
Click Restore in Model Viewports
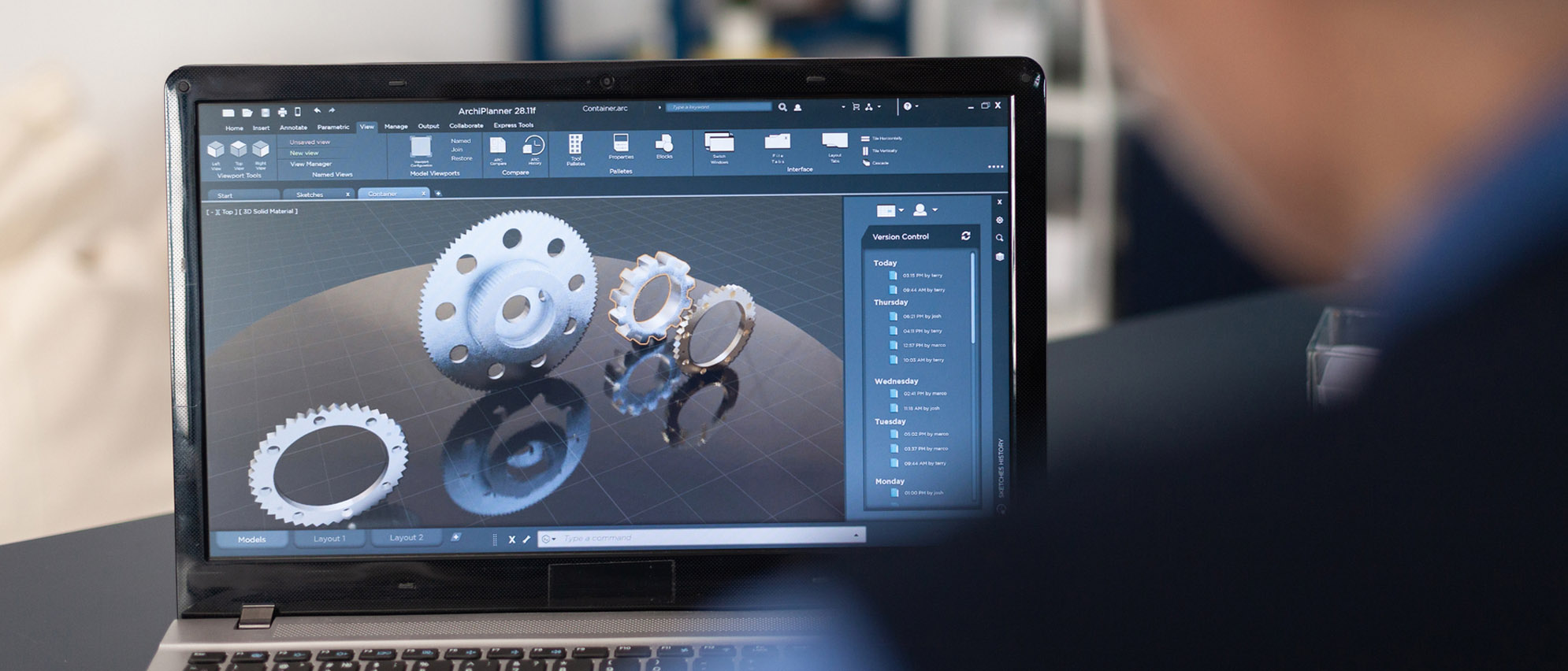pos(462,158)
